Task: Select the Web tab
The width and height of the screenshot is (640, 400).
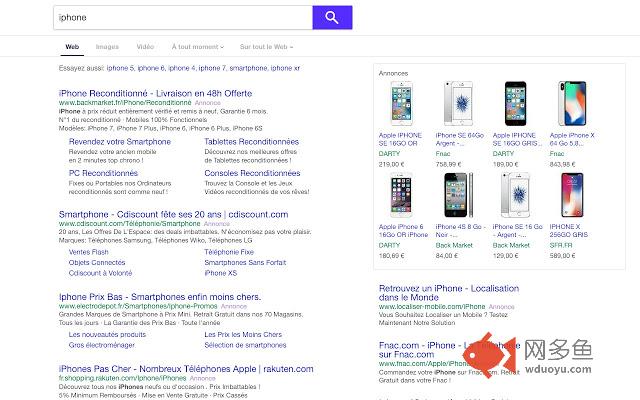Action: click(72, 47)
